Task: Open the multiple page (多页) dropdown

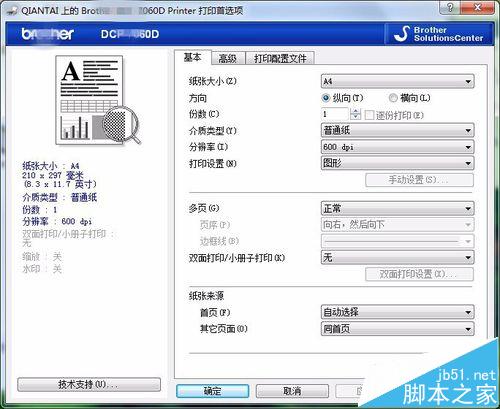Action: pyautogui.click(x=397, y=208)
